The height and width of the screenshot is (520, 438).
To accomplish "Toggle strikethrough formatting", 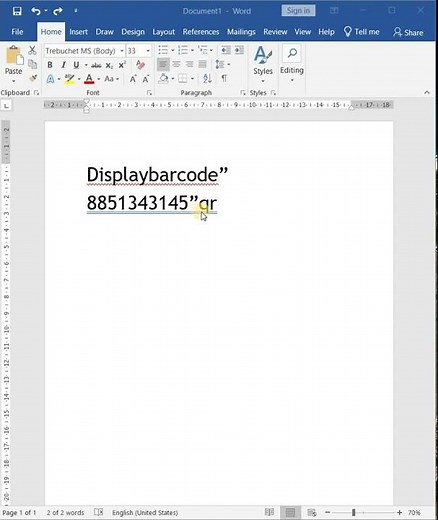I will click(x=96, y=65).
